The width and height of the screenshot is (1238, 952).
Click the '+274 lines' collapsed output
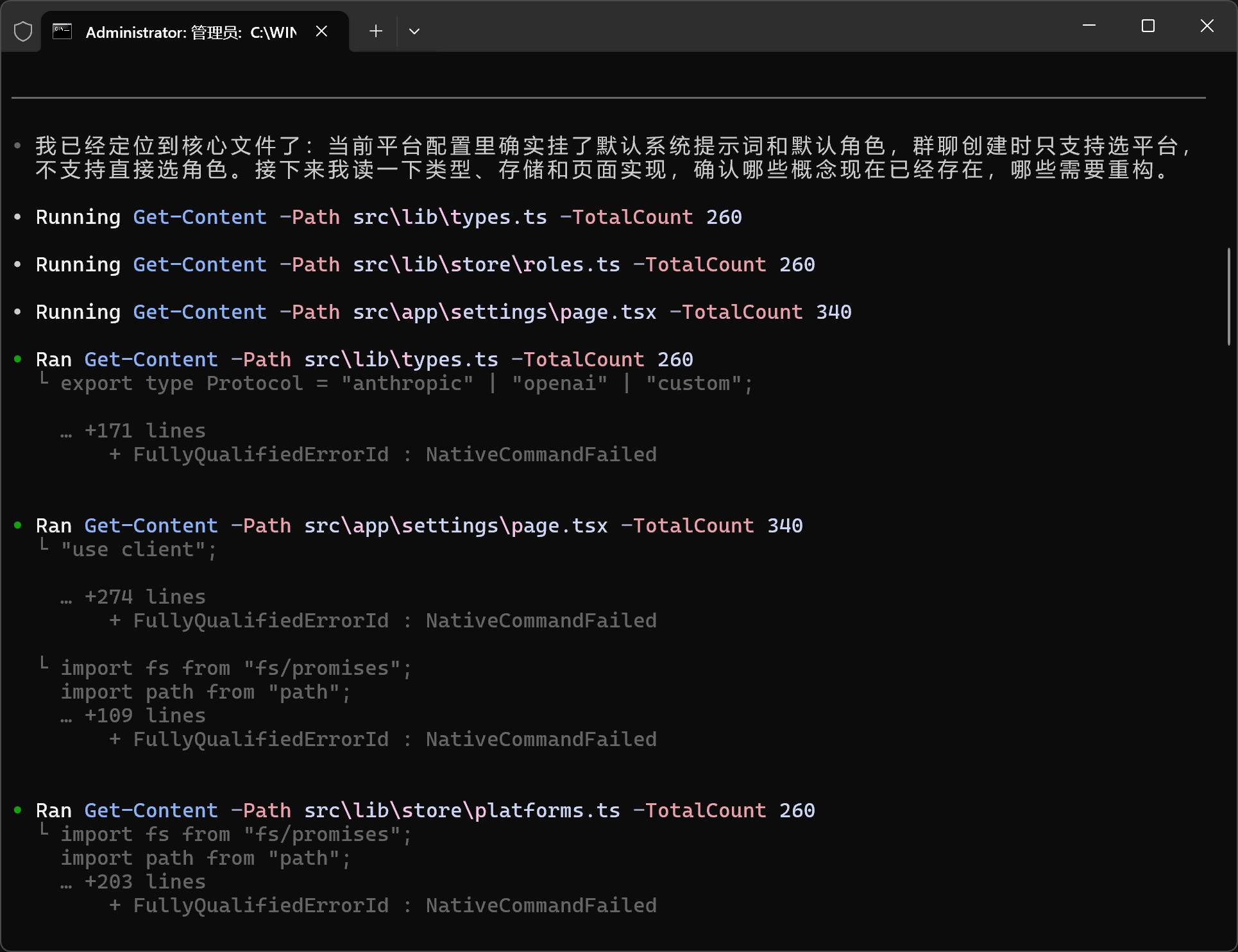[x=144, y=597]
